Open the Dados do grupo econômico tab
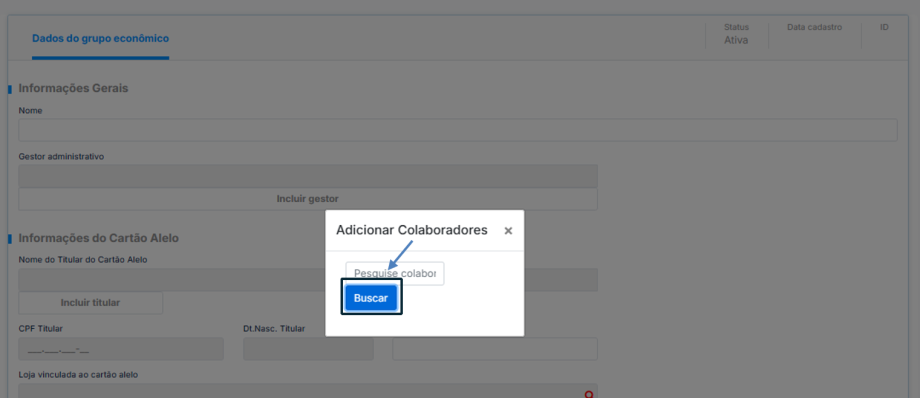 [x=100, y=39]
